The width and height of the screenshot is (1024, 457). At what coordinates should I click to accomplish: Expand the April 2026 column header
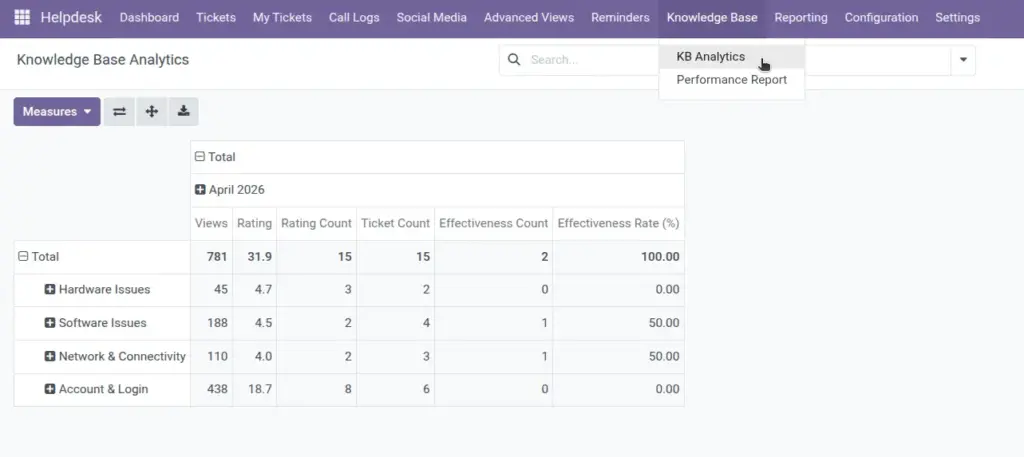[x=230, y=190]
